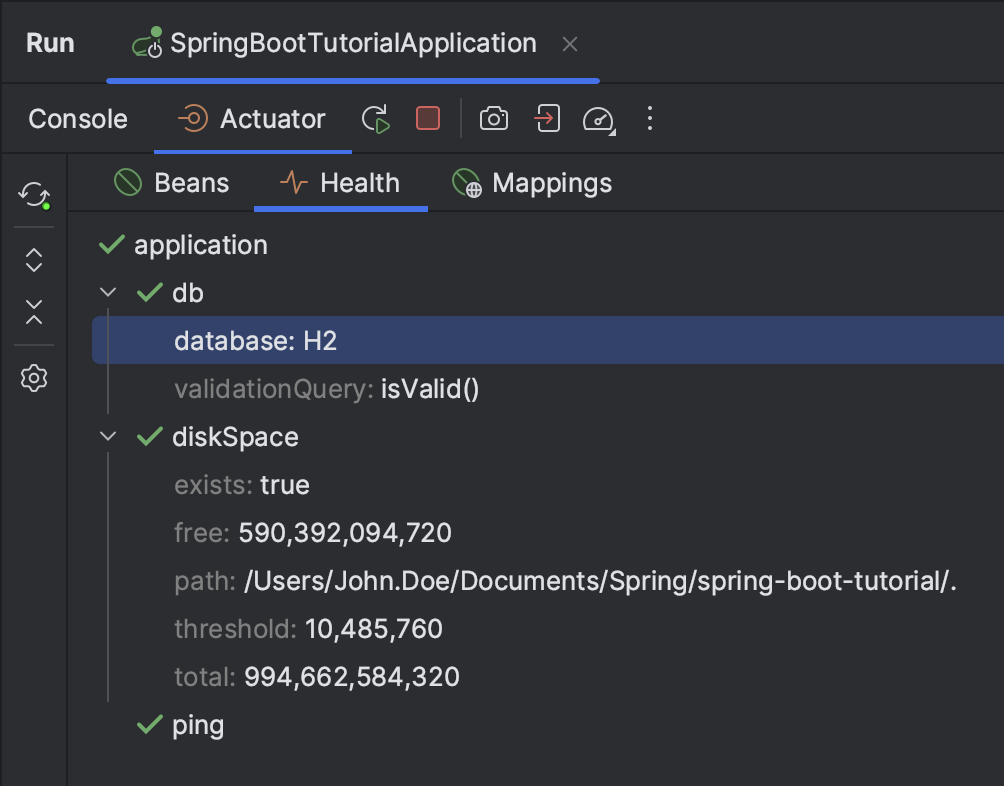The width and height of the screenshot is (1004, 786).
Task: Select the ping health entry
Action: point(197,725)
